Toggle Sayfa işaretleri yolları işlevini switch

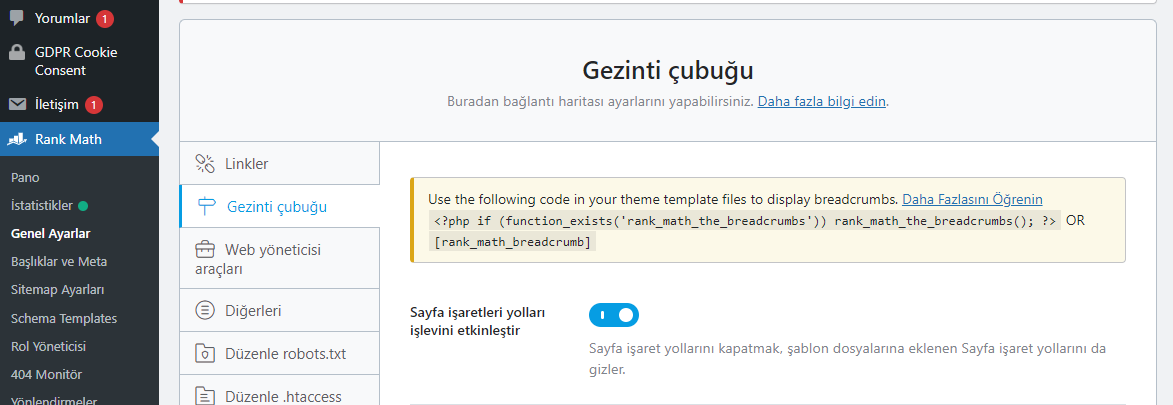tap(613, 315)
